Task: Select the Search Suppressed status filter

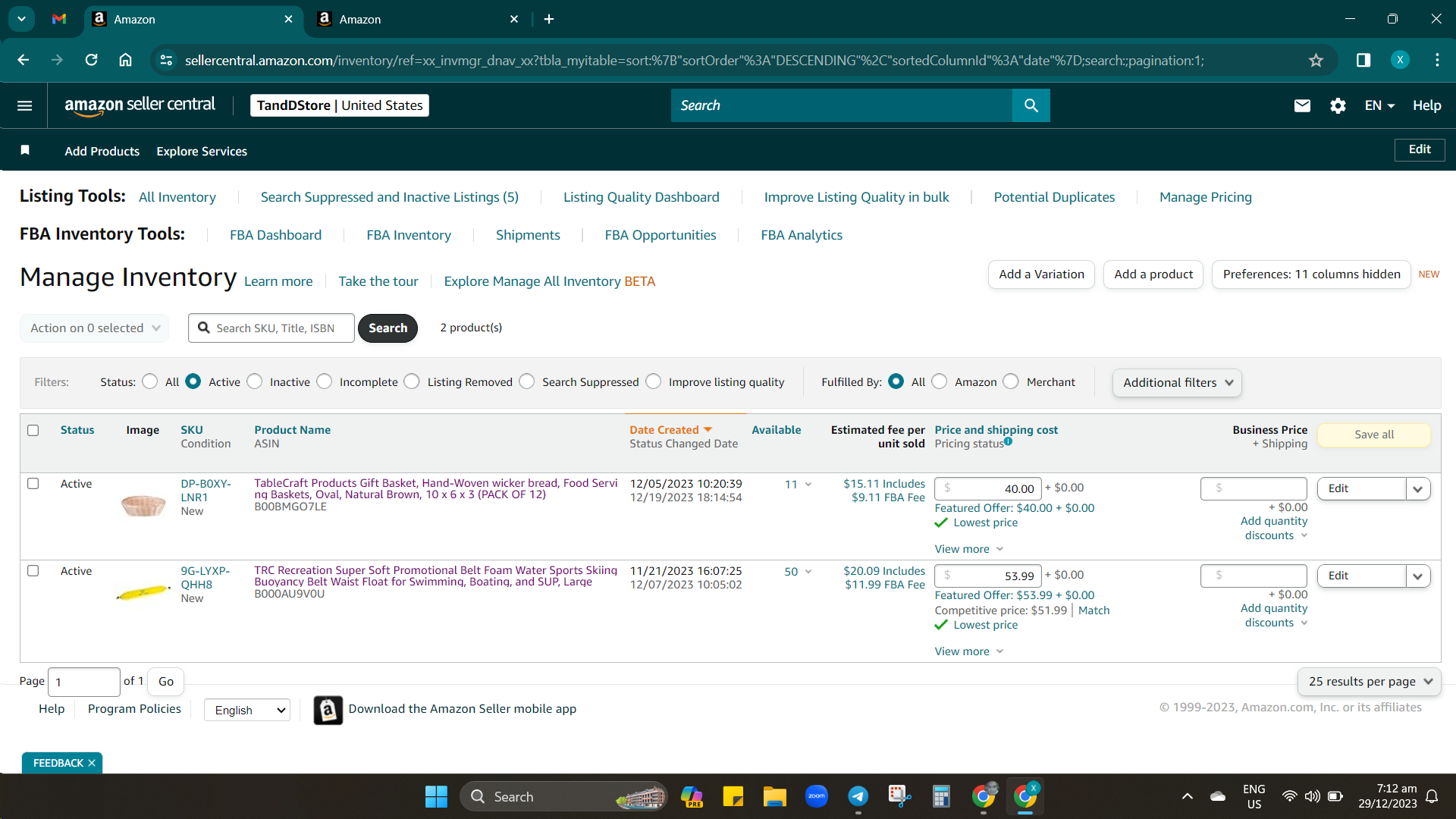Action: click(527, 381)
